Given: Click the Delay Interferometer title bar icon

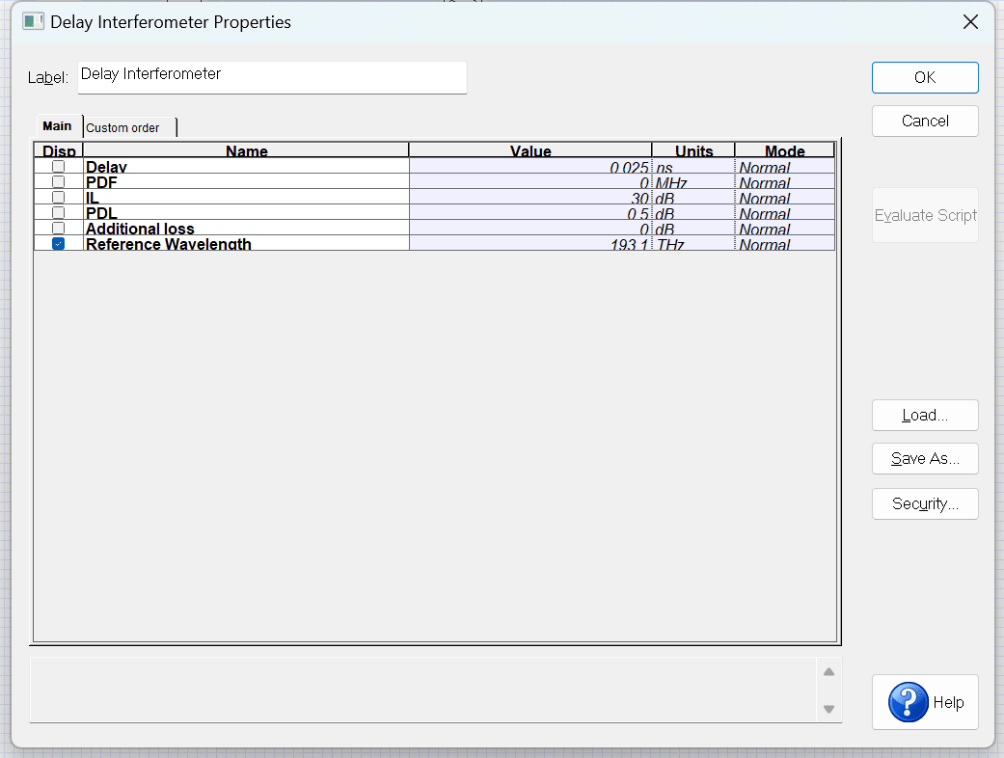Looking at the screenshot, I should click(33, 21).
